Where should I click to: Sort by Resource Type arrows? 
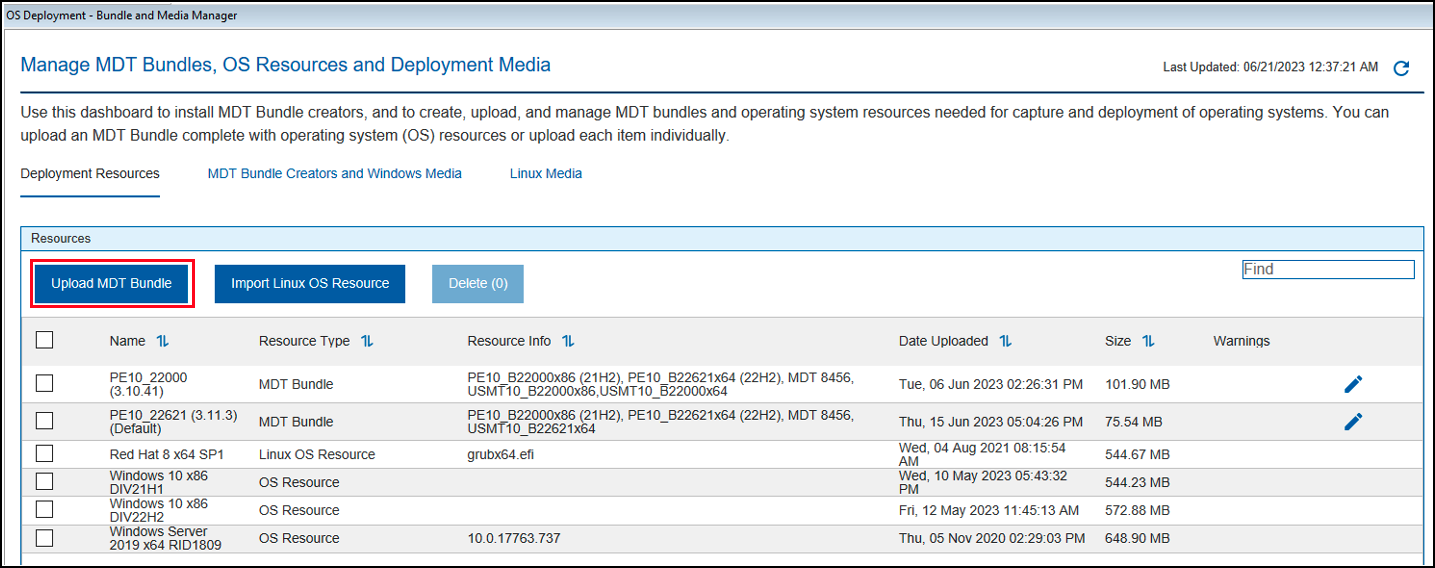coord(367,341)
